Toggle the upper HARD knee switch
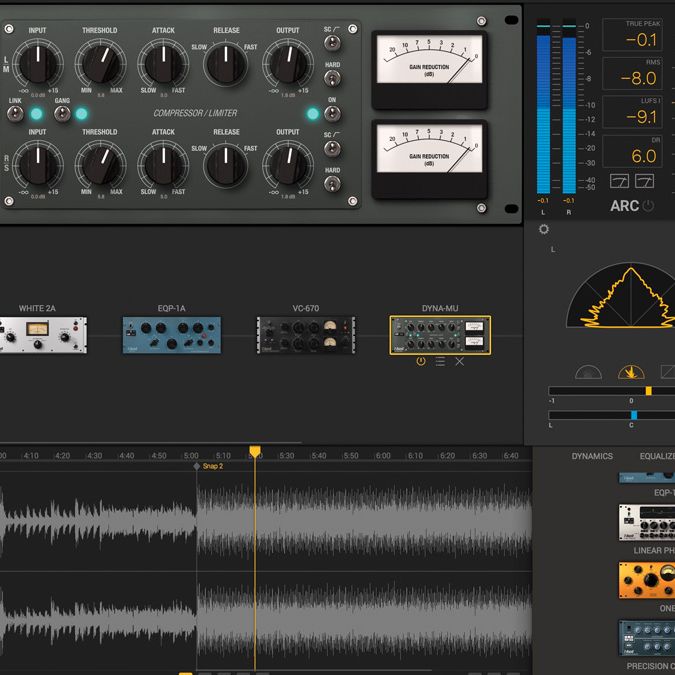This screenshot has height=675, width=675. point(332,78)
